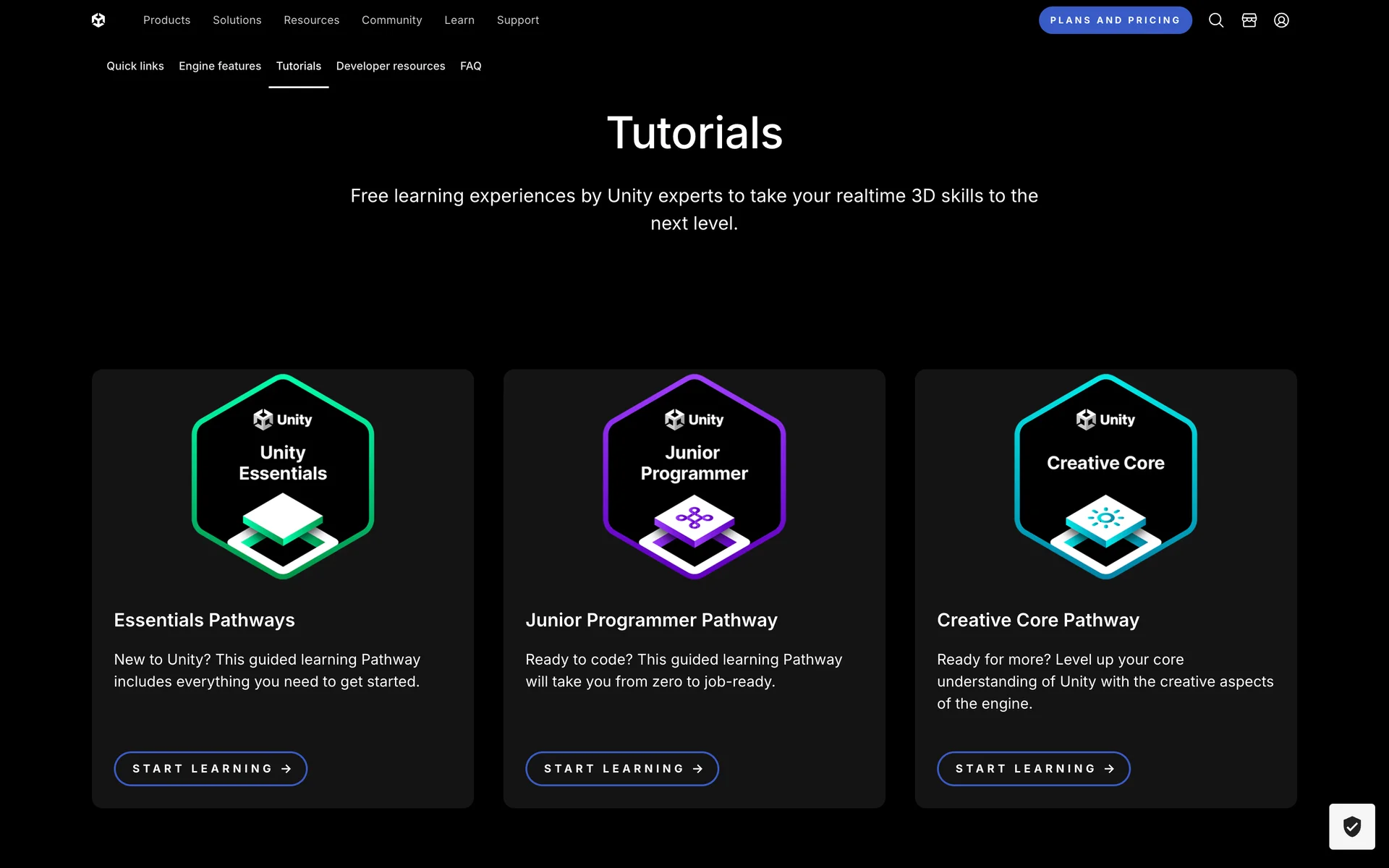The height and width of the screenshot is (868, 1389).
Task: Open the Support menu
Action: tap(518, 20)
